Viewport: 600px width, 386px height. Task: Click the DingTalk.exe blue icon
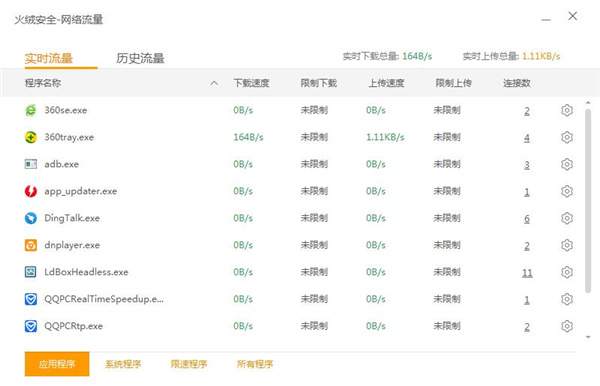(31, 218)
